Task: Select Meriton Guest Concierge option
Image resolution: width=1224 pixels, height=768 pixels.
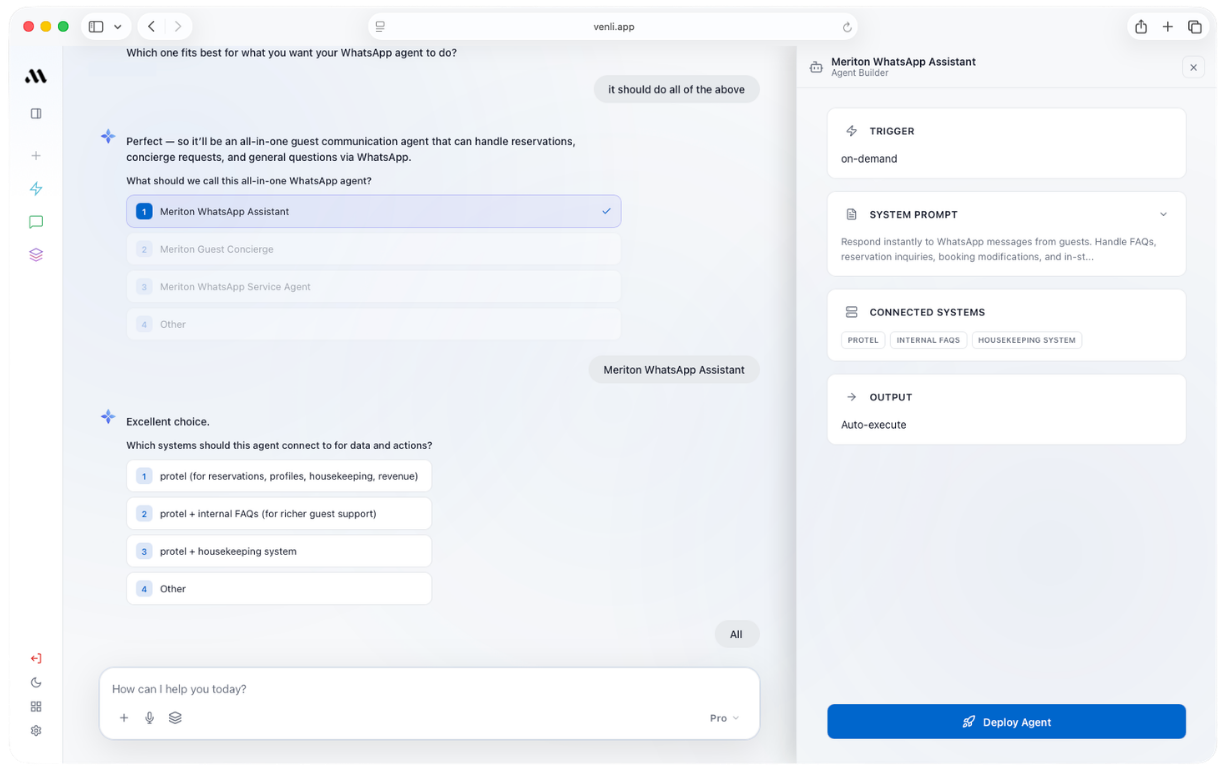Action: [x=373, y=249]
